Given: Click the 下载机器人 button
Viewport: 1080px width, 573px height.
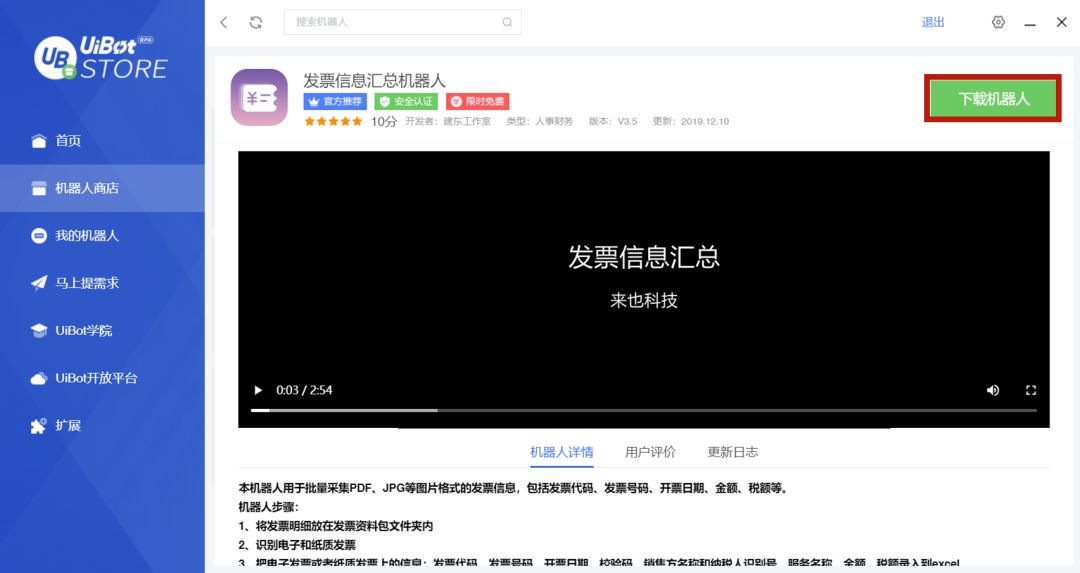Looking at the screenshot, I should tap(993, 98).
